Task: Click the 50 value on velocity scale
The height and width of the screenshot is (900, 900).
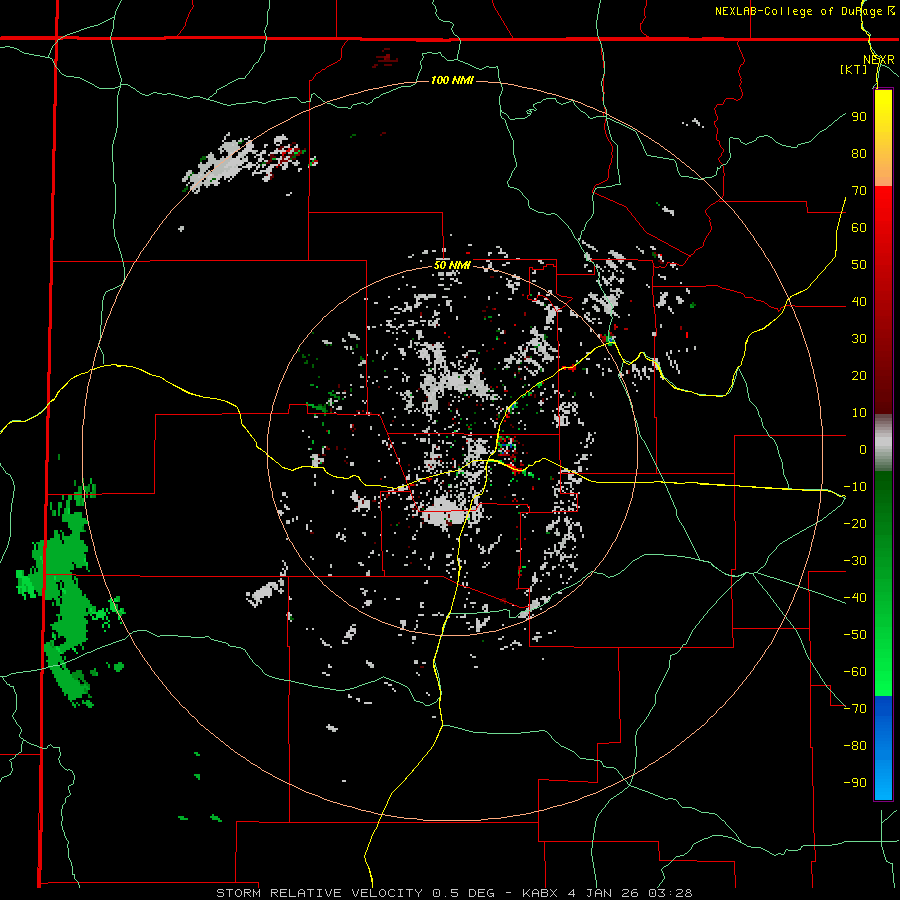Action: [859, 265]
